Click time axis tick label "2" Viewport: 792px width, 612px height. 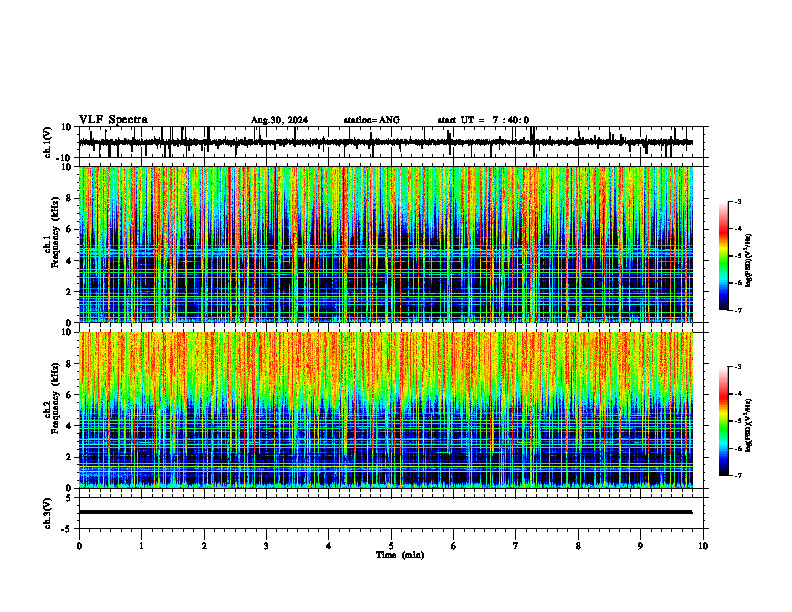(204, 546)
